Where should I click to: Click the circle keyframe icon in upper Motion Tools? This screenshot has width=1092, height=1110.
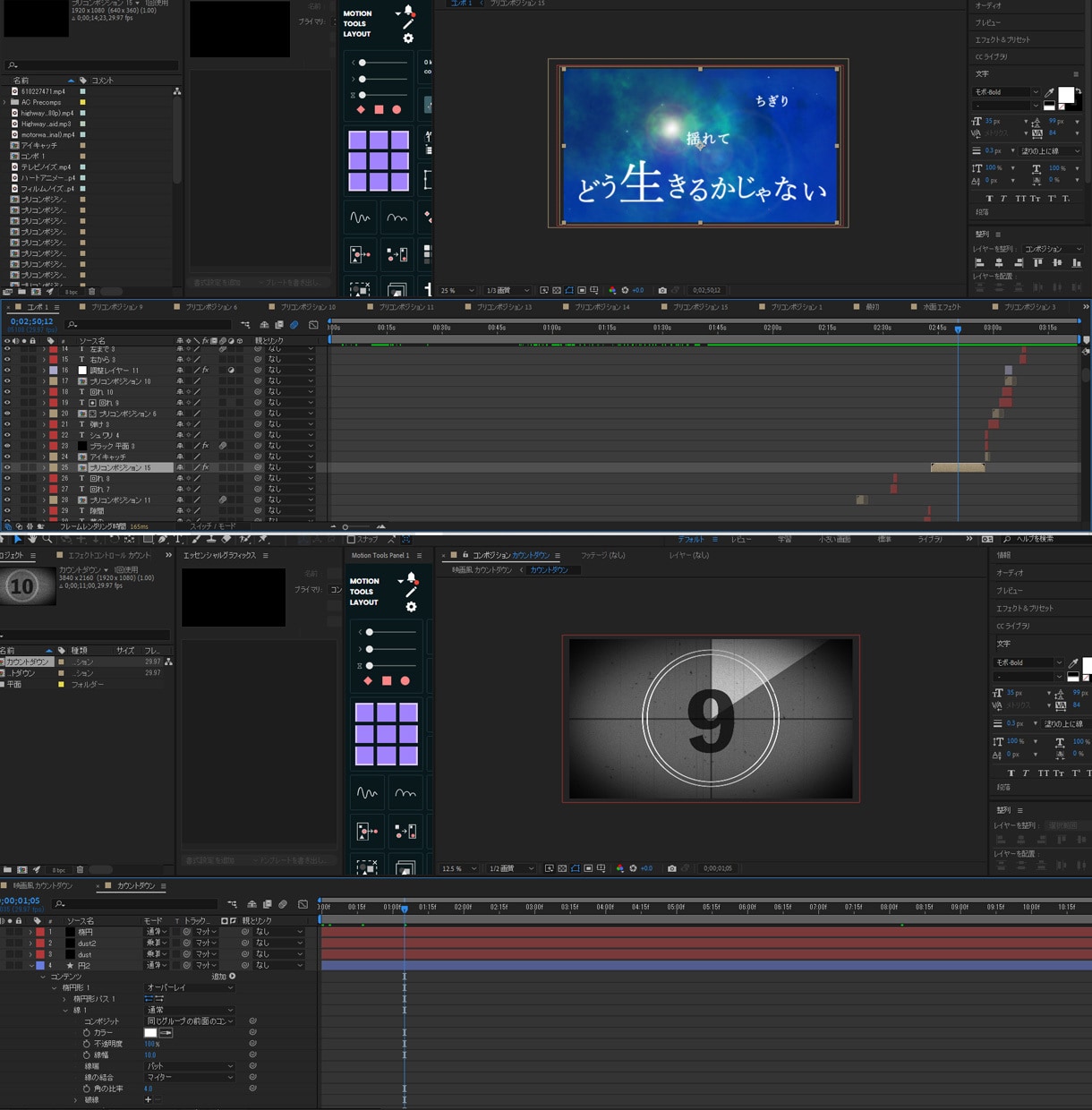[x=397, y=109]
